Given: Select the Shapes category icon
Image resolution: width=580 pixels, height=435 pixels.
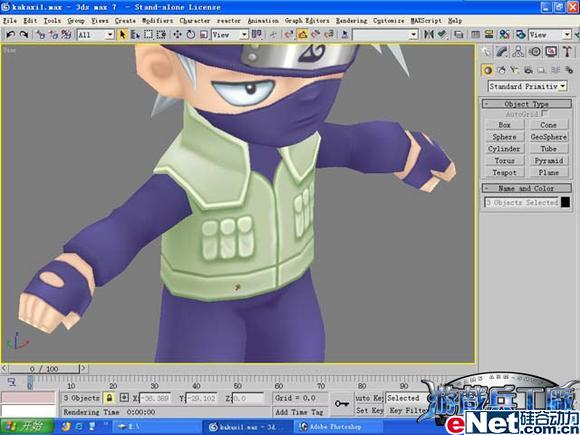Looking at the screenshot, I should (501, 70).
